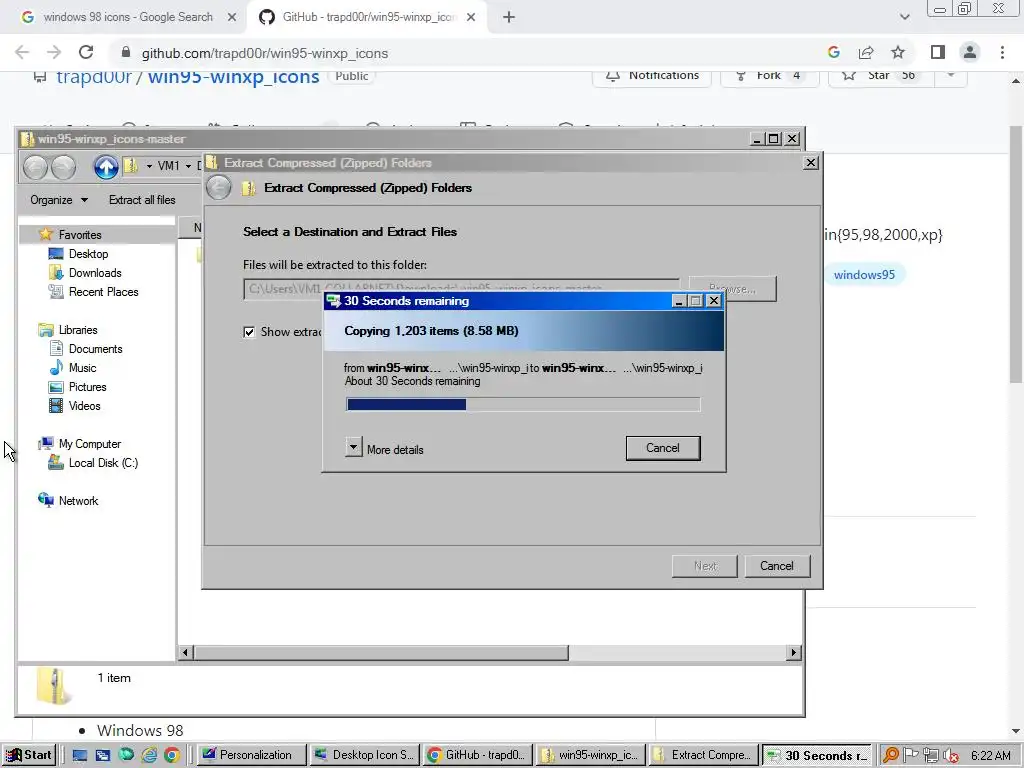1024x768 pixels.
Task: Click muted volume tray icon
Action: click(x=951, y=756)
